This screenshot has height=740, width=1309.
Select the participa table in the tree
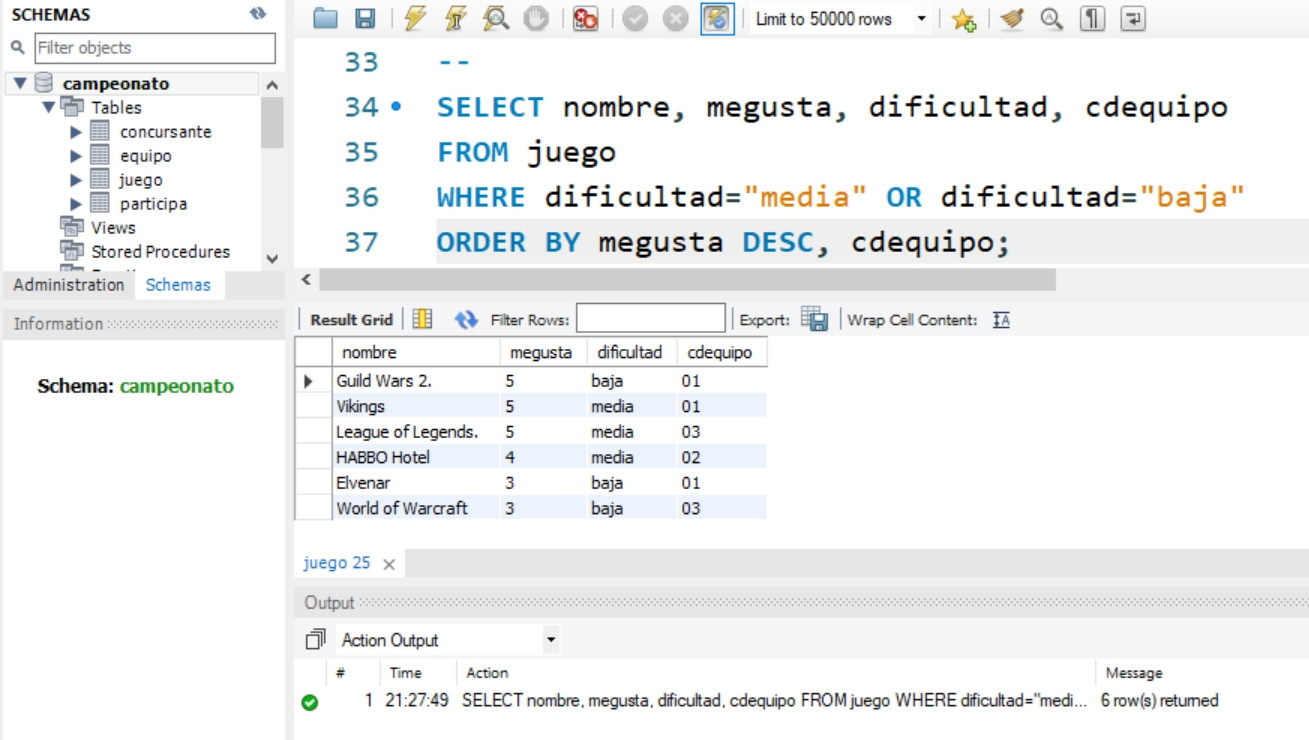153,204
